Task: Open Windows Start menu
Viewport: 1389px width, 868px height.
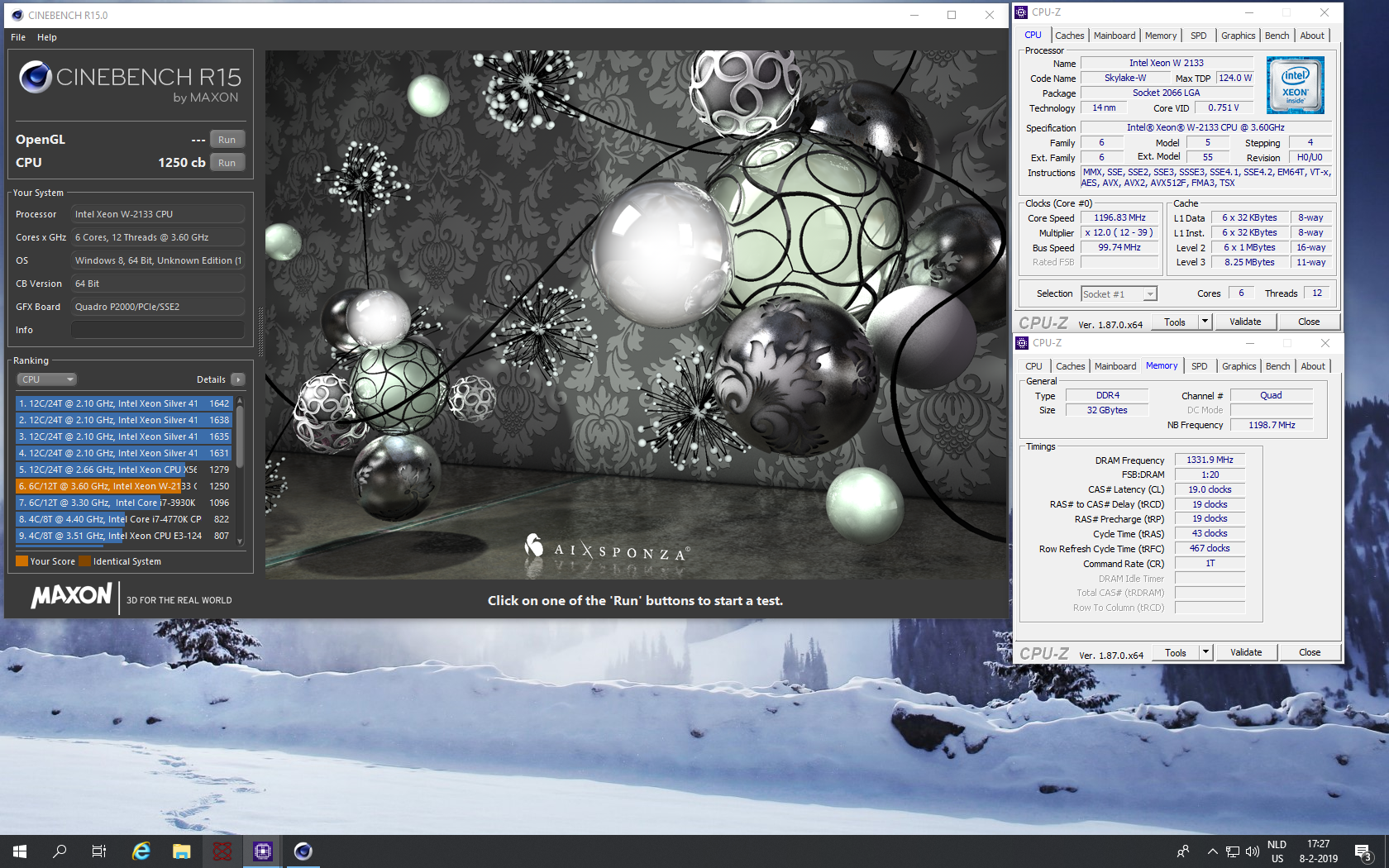Action: coord(20,851)
